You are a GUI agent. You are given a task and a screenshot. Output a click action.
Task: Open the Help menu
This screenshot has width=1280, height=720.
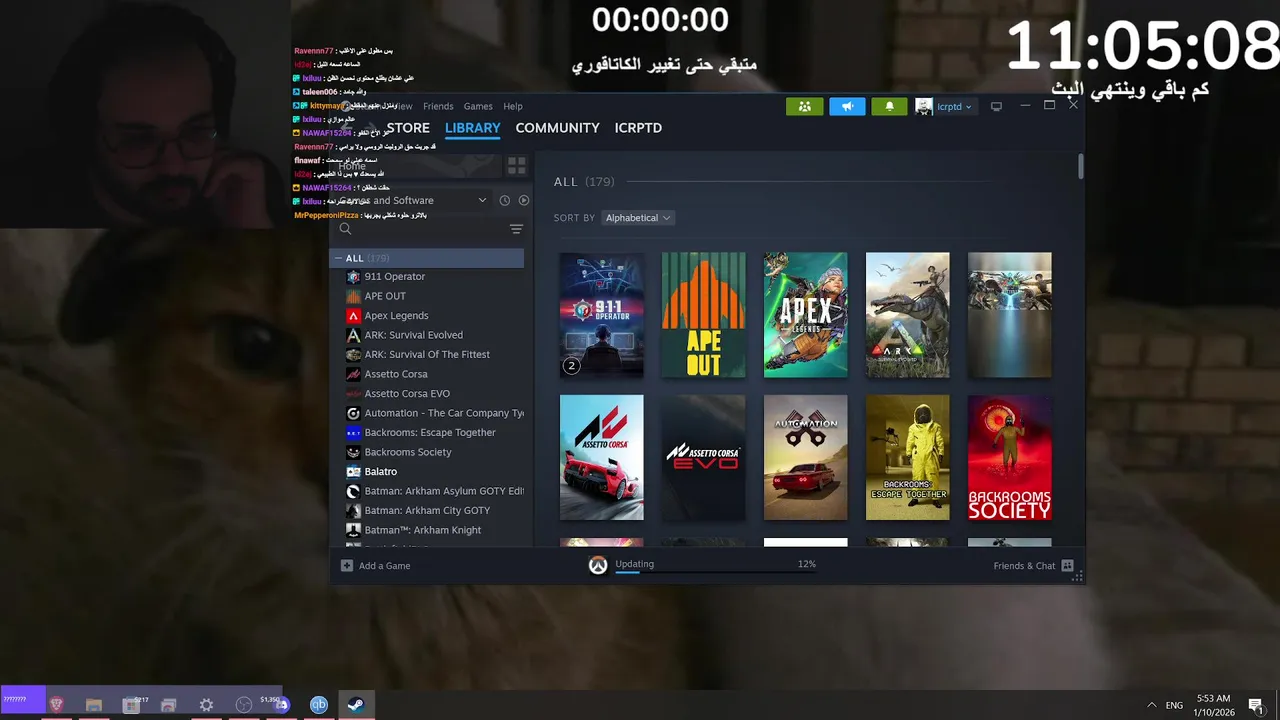pyautogui.click(x=513, y=106)
